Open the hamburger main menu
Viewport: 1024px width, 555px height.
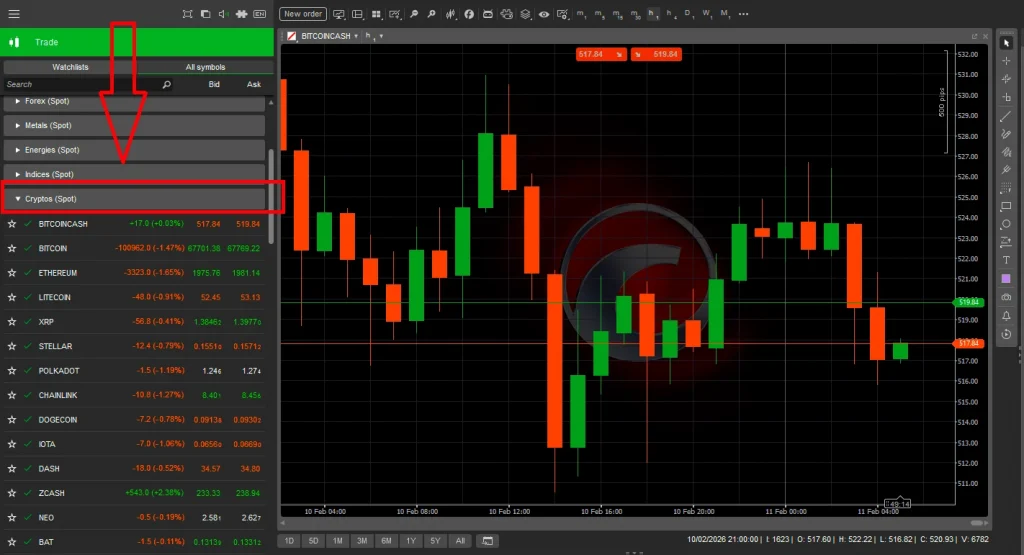[x=14, y=14]
